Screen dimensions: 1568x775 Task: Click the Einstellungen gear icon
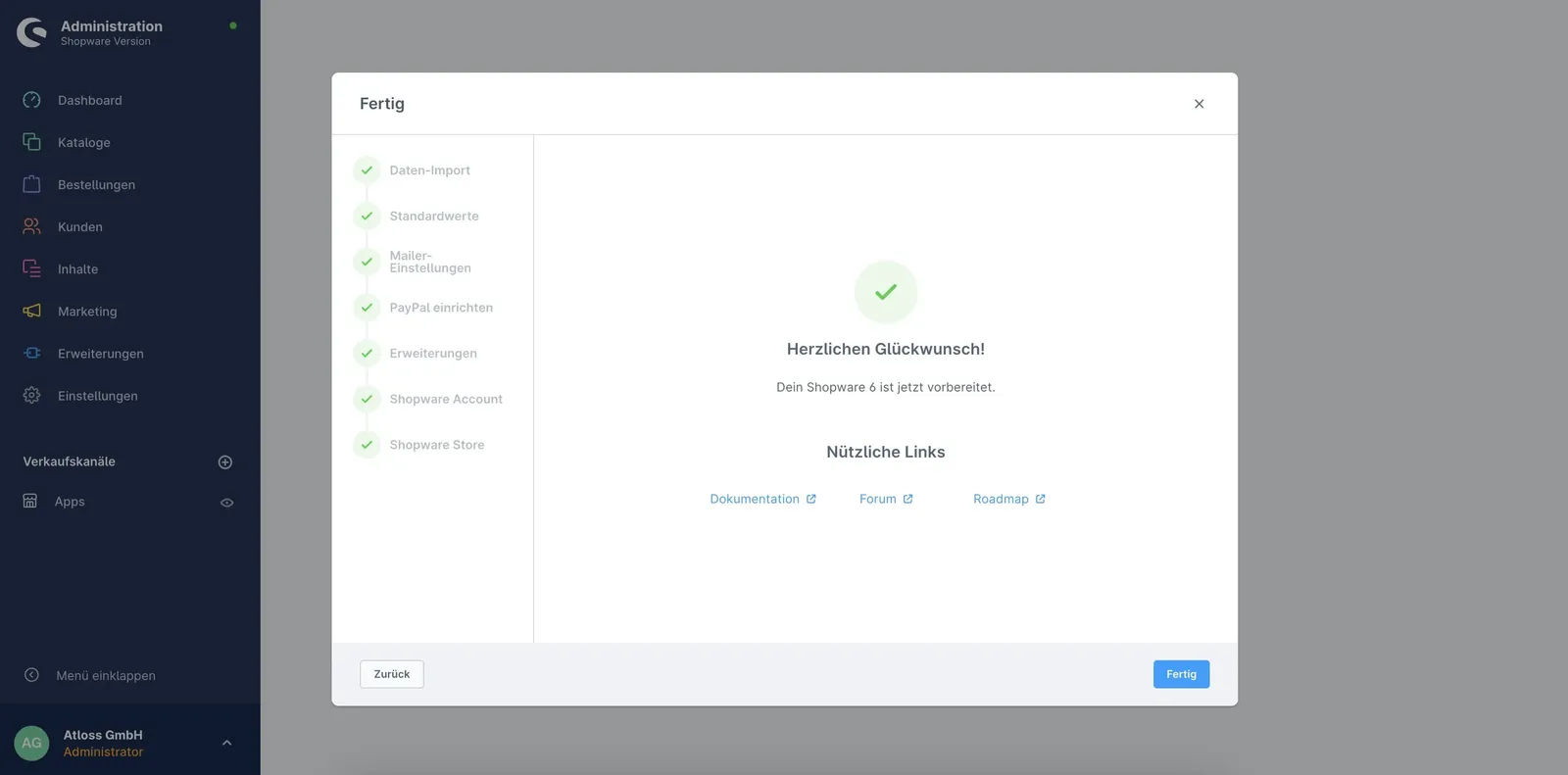(31, 395)
